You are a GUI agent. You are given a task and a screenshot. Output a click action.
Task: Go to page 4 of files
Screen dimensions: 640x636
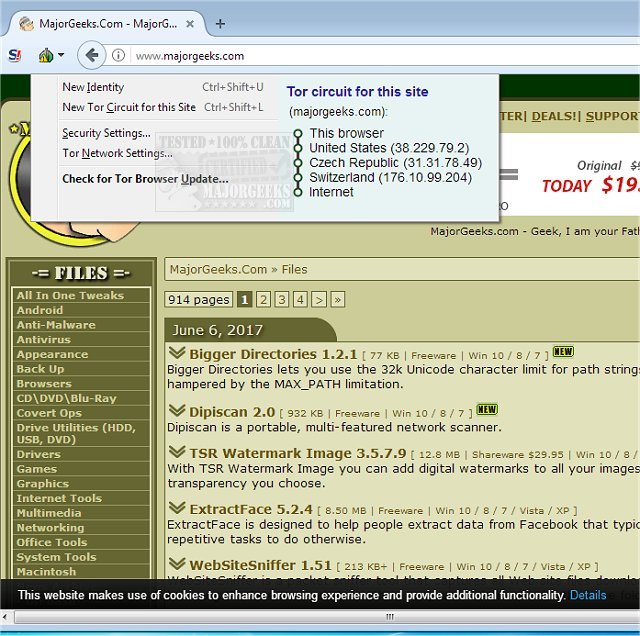pos(300,300)
